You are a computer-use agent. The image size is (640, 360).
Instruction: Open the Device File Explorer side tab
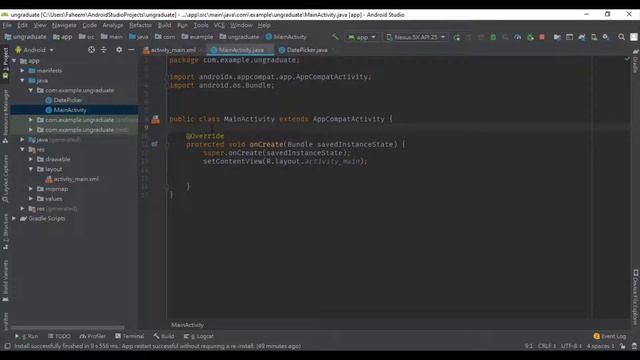[635, 297]
